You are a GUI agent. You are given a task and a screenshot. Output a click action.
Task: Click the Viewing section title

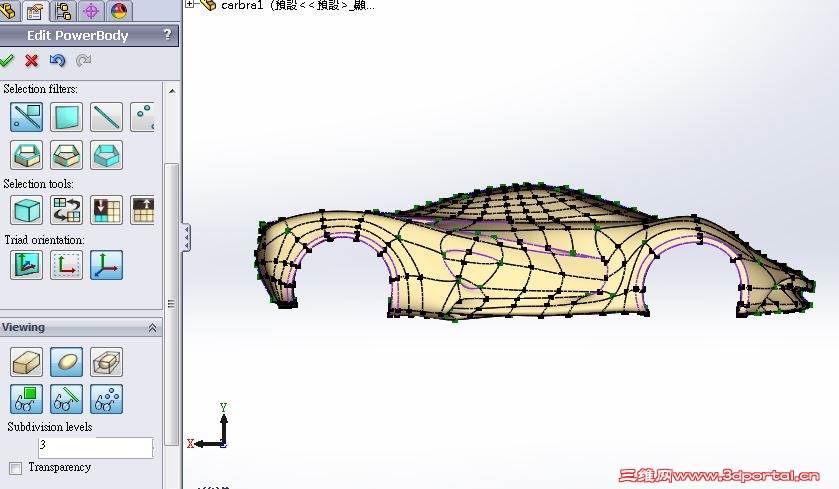23,327
